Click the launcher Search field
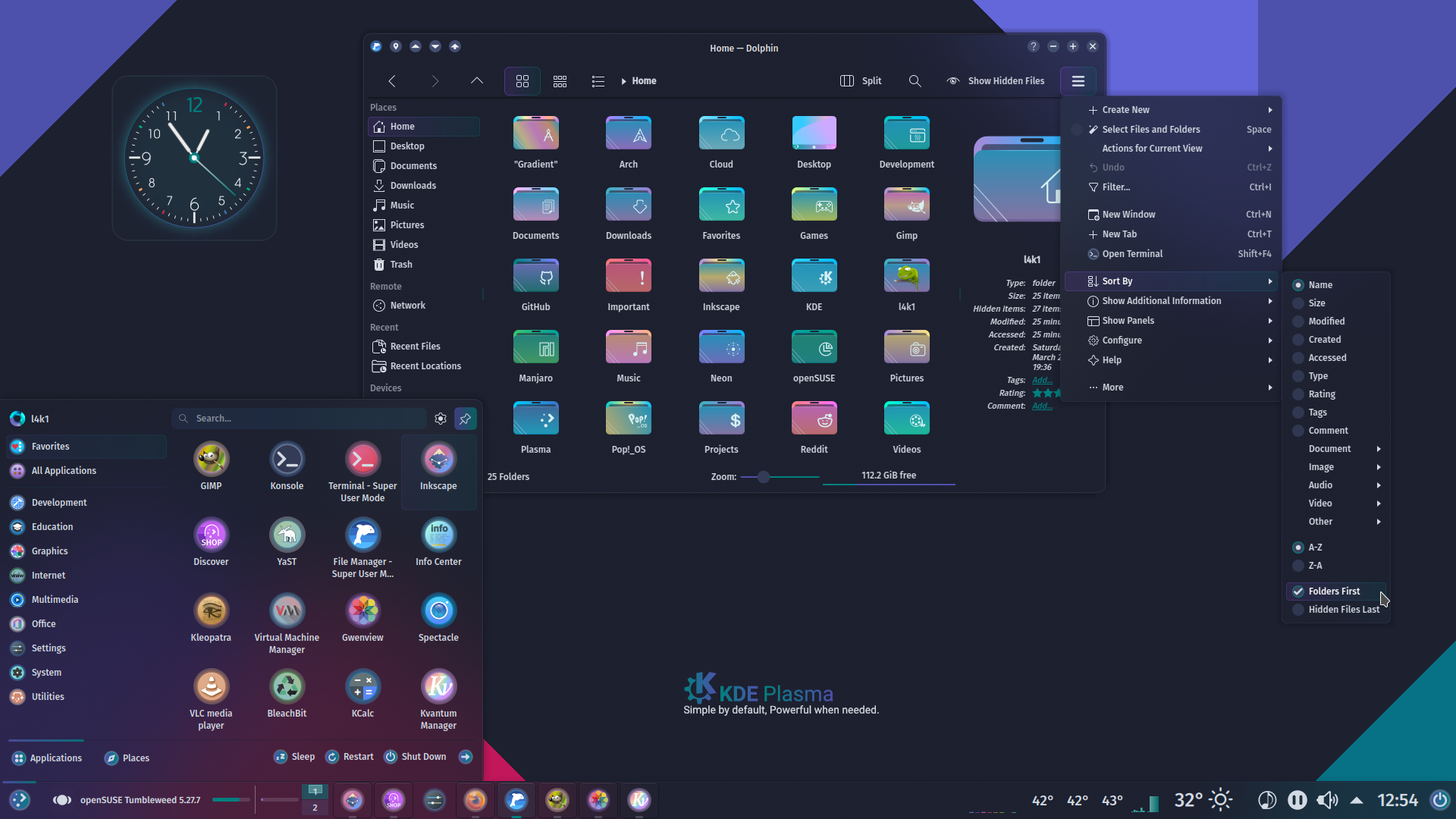Image resolution: width=1456 pixels, height=819 pixels. tap(300, 419)
